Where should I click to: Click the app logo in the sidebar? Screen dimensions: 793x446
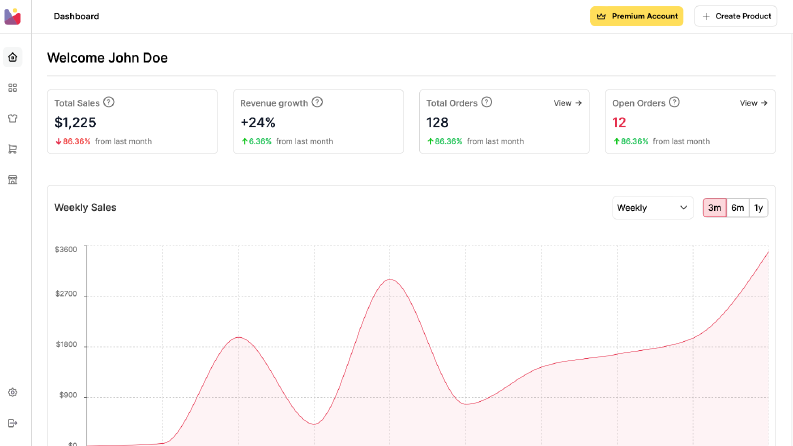[13, 17]
